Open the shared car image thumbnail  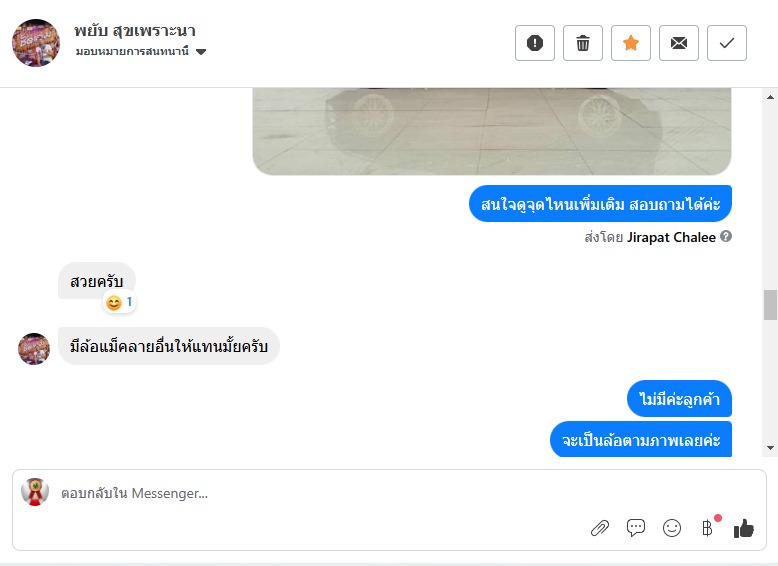click(491, 130)
